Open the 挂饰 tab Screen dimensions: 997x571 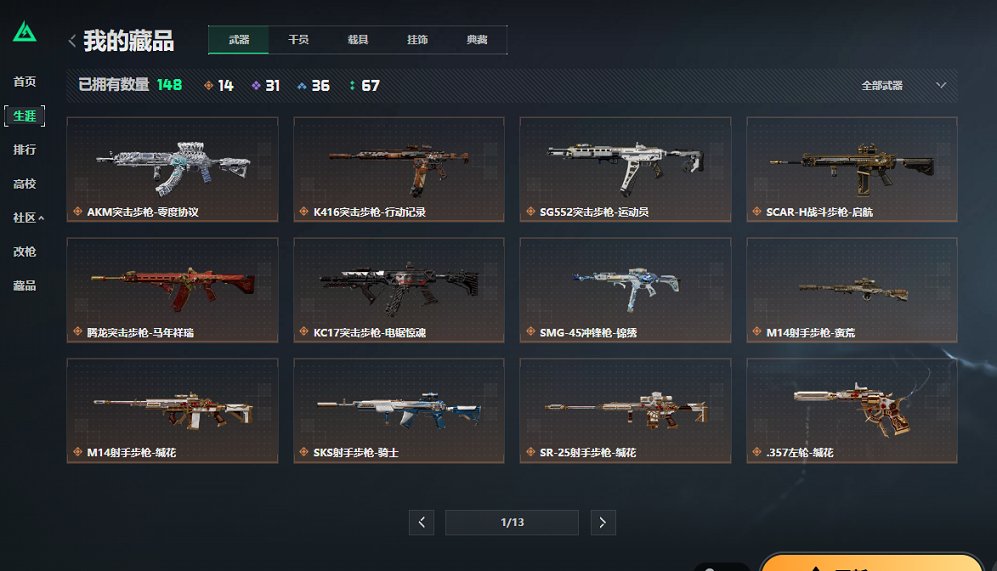418,39
